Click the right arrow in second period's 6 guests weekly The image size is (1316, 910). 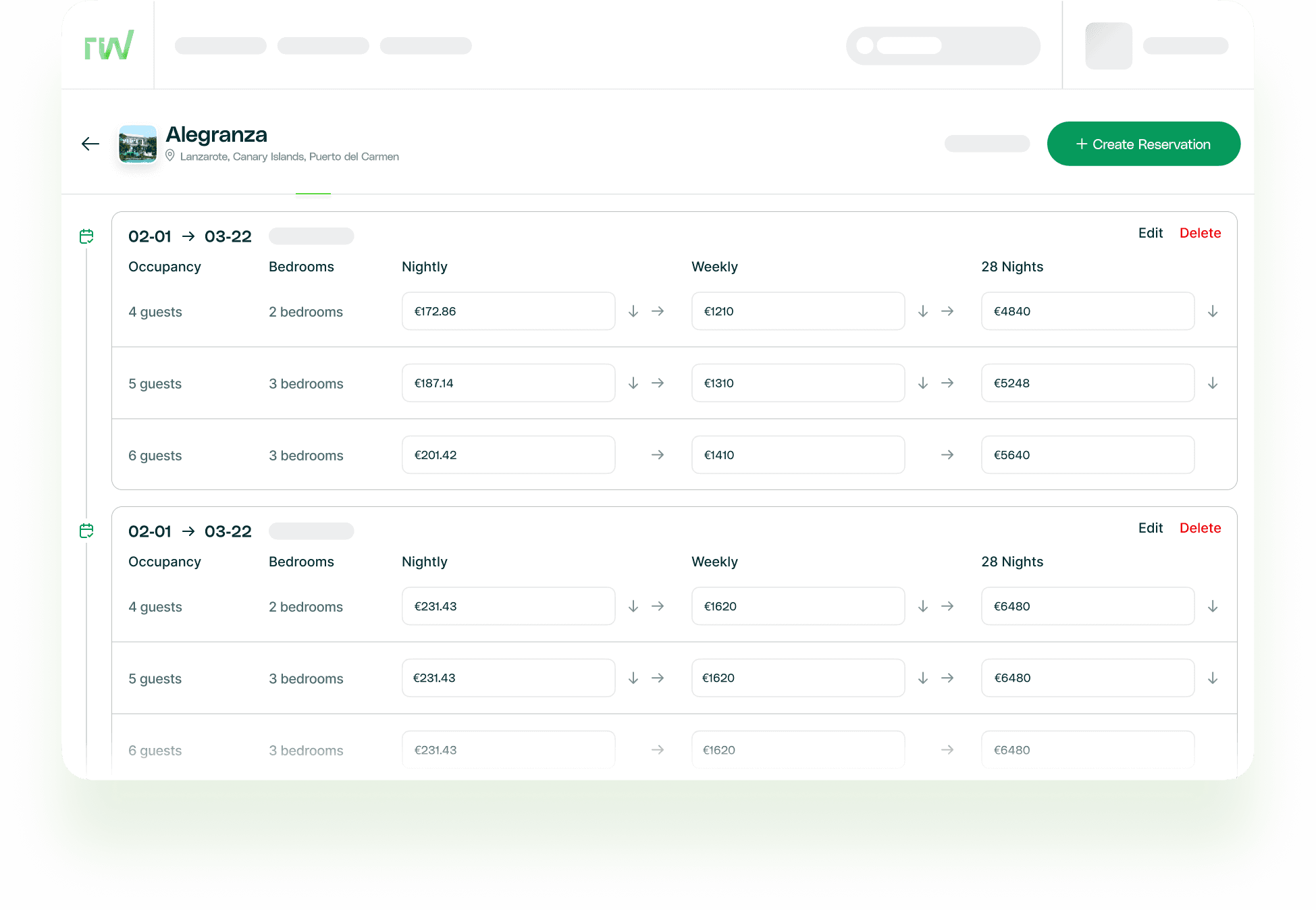947,749
